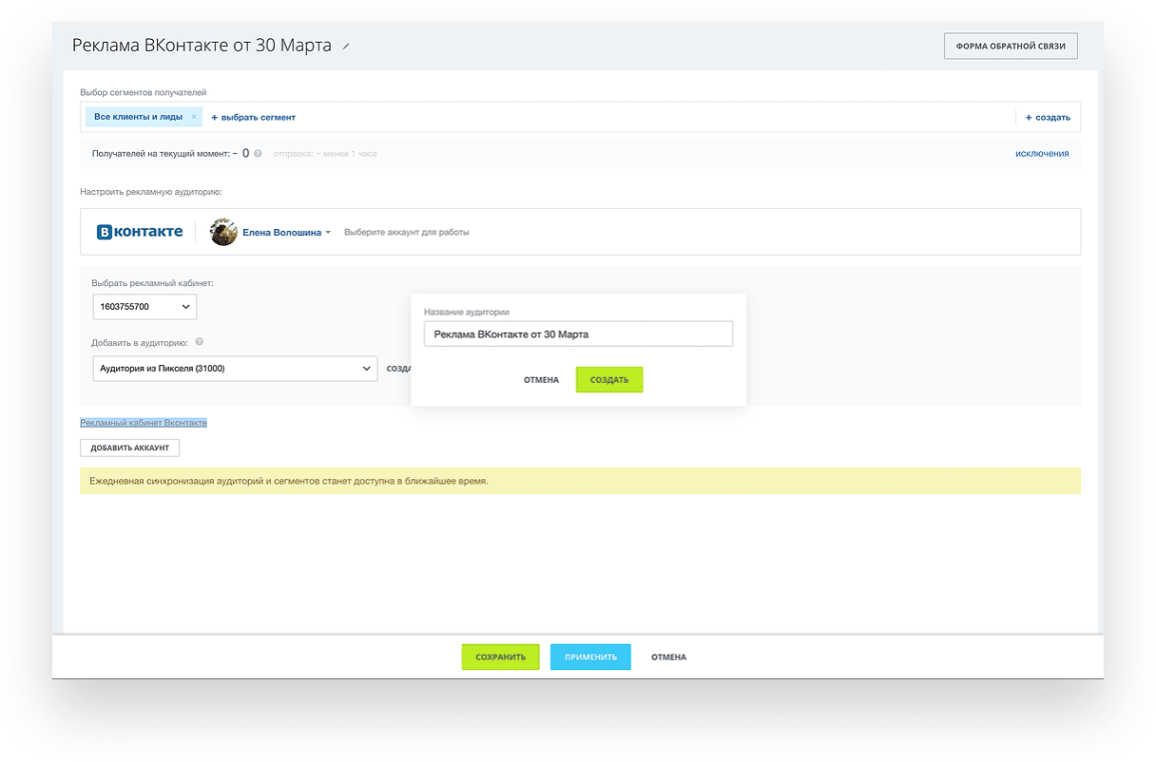1156x762 pixels.
Task: Open 'исключения' link
Action: (1041, 153)
